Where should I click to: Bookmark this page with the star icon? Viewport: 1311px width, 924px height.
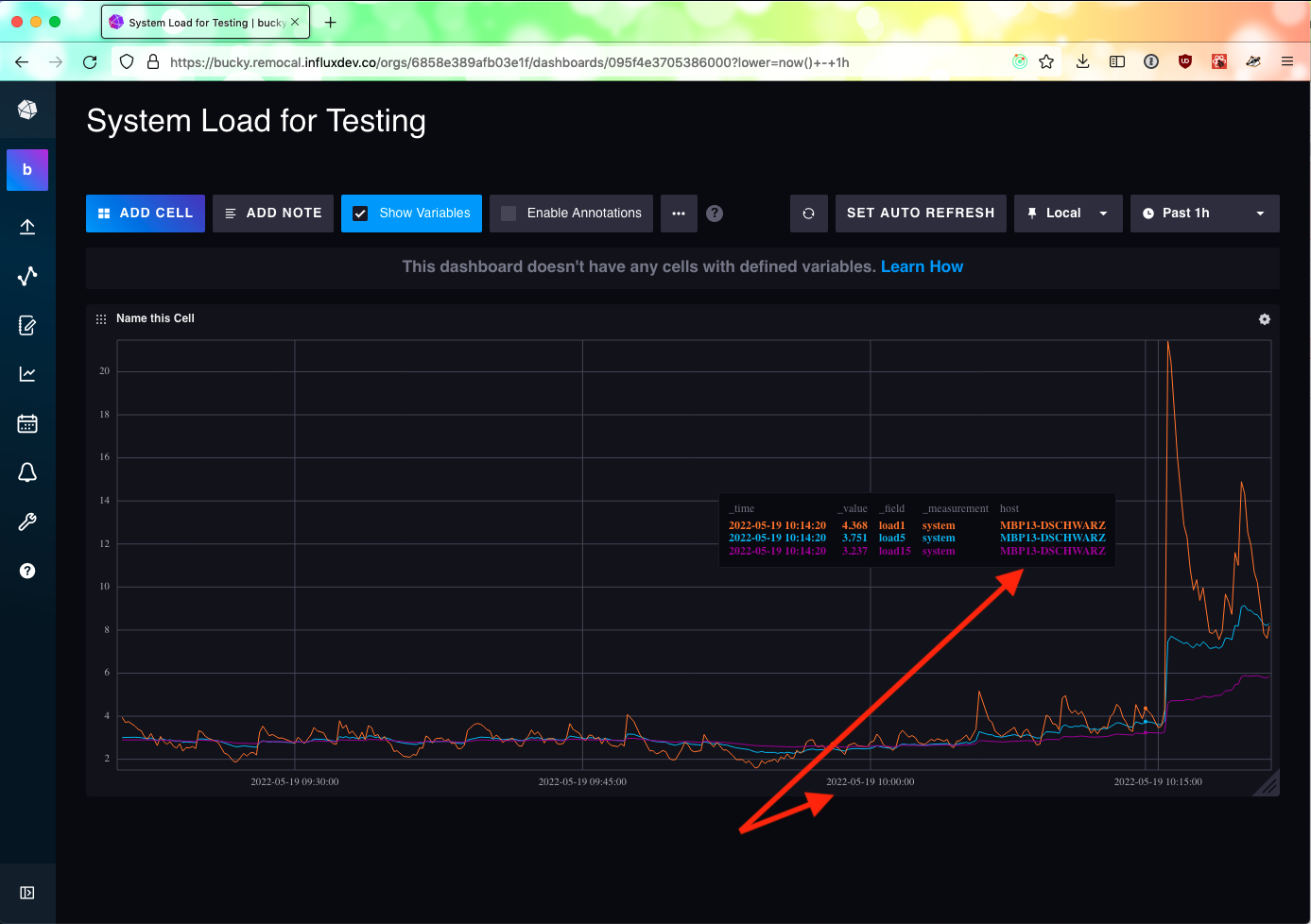click(1046, 61)
